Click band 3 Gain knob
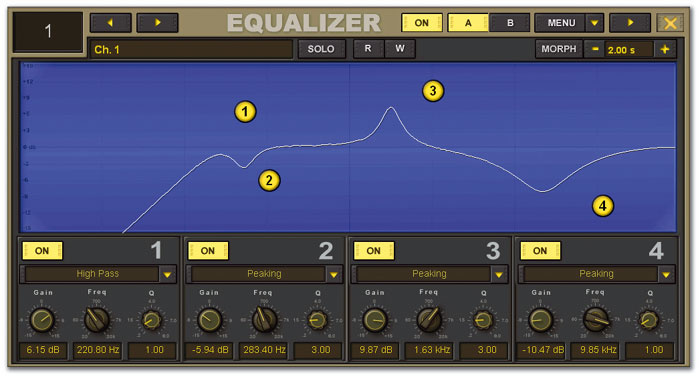Screen dimensions: 700x377 click(374, 320)
